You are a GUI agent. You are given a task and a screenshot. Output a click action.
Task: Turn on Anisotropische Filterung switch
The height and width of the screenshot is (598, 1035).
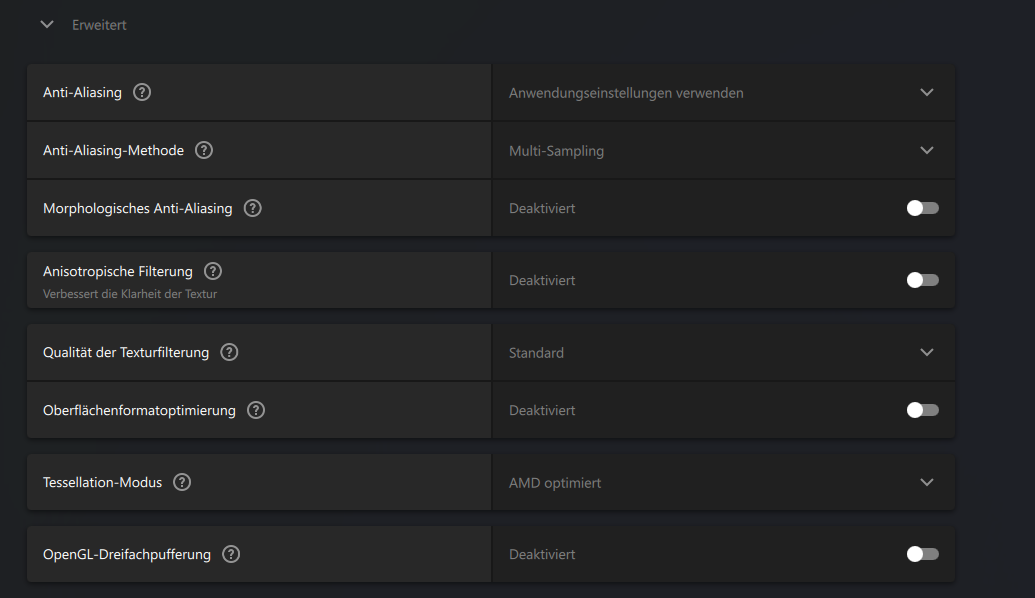(x=922, y=280)
